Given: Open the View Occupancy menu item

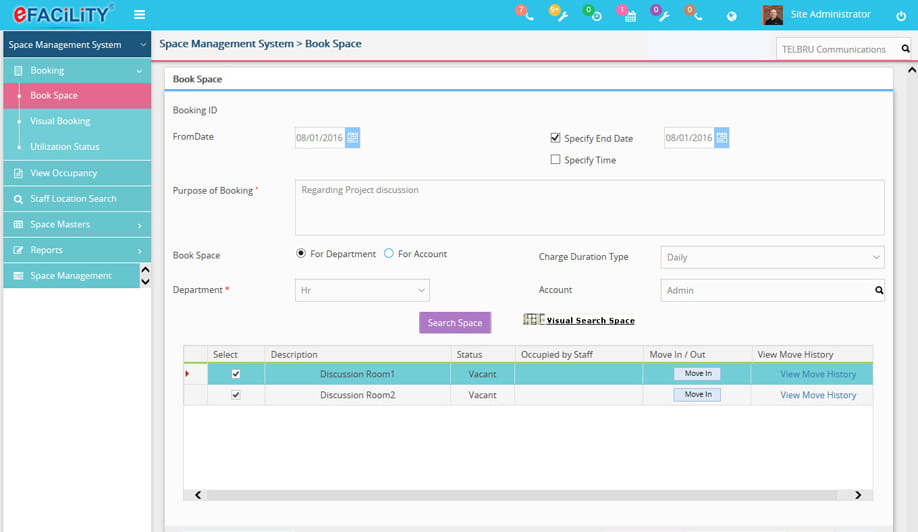Looking at the screenshot, I should coord(64,173).
